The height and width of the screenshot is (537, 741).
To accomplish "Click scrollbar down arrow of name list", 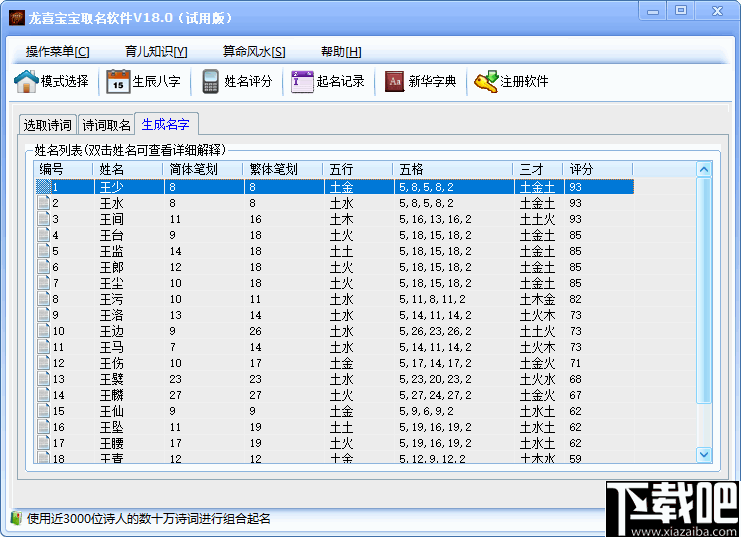I will (x=704, y=455).
